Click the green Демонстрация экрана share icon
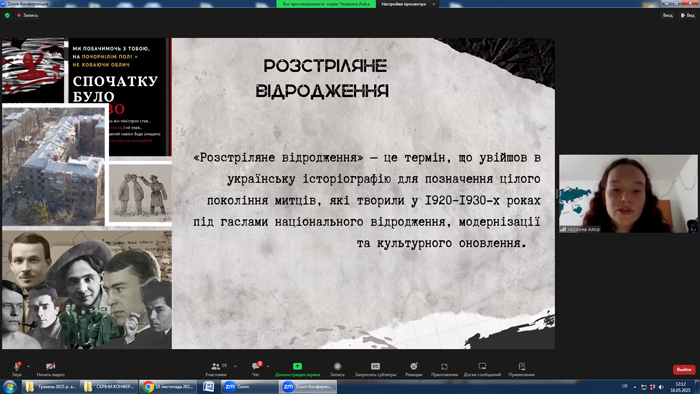Viewport: 700px width, 394px height. (x=297, y=366)
